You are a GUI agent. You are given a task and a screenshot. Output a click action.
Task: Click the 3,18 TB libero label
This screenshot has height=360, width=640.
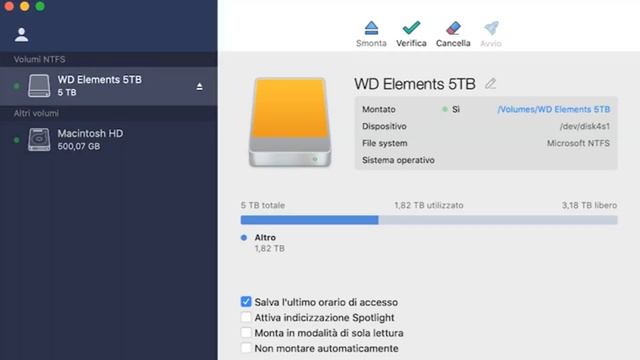[x=589, y=205]
